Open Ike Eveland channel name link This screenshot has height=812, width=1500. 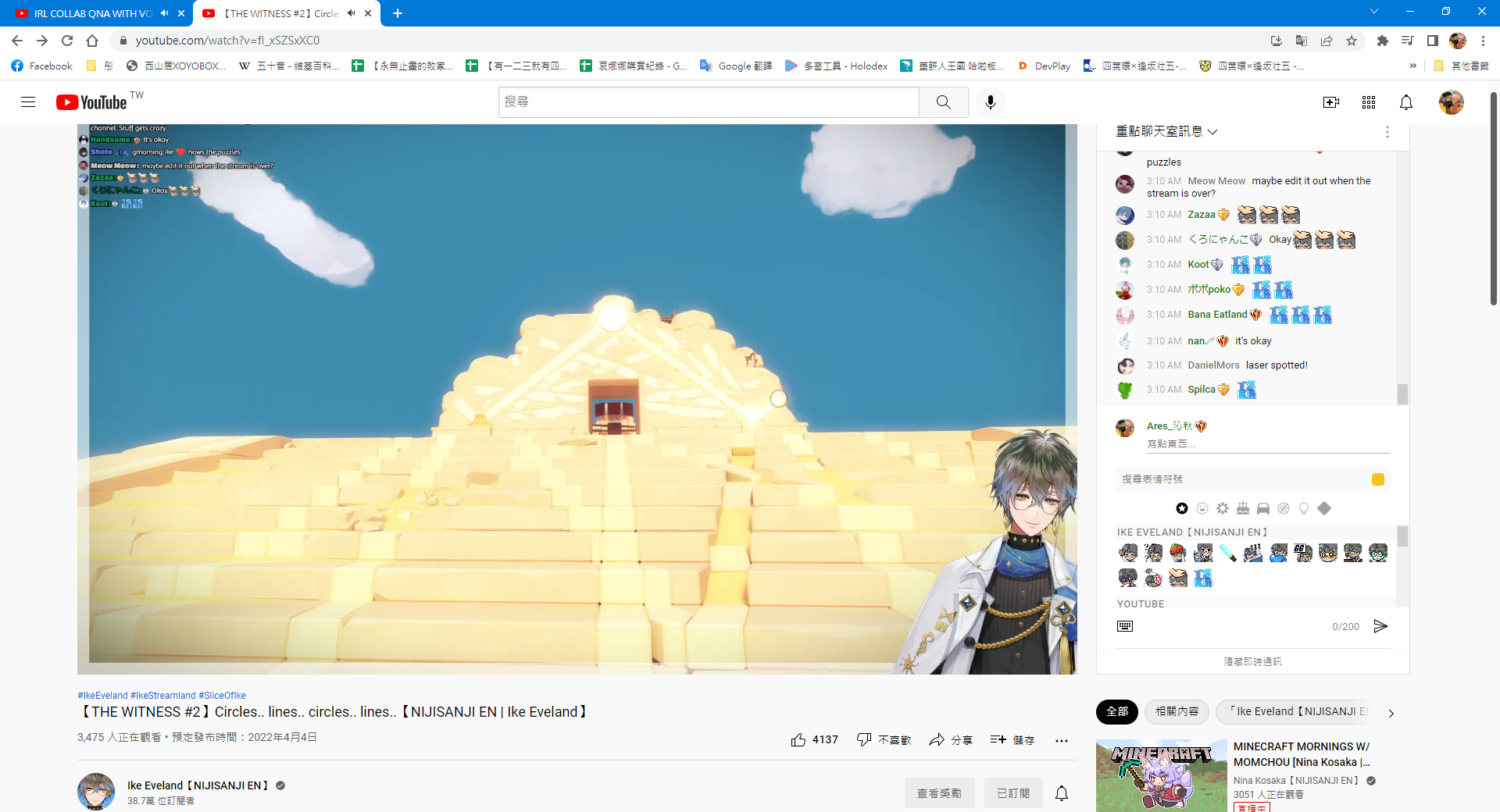click(198, 785)
